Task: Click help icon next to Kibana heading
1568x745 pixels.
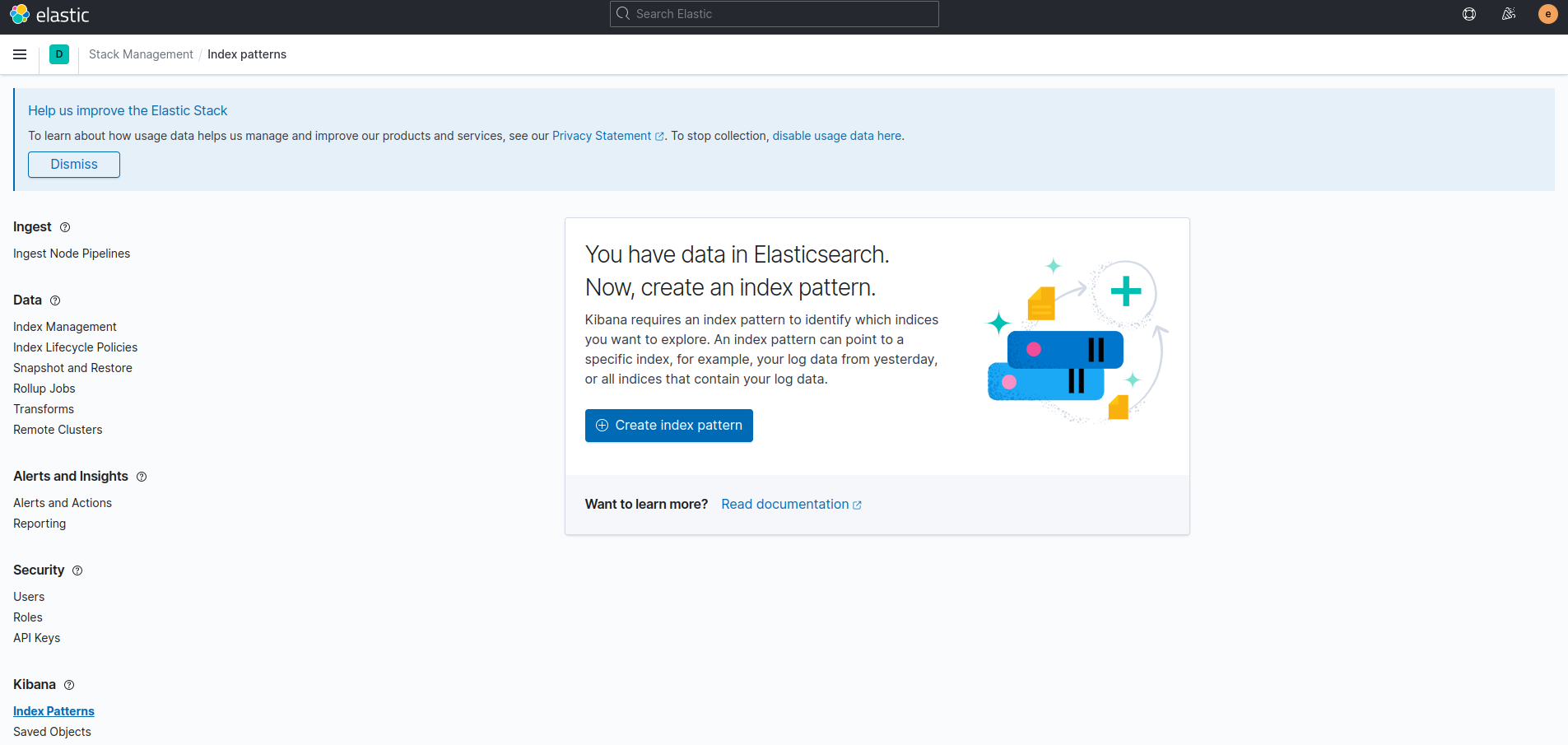Action: coord(69,685)
